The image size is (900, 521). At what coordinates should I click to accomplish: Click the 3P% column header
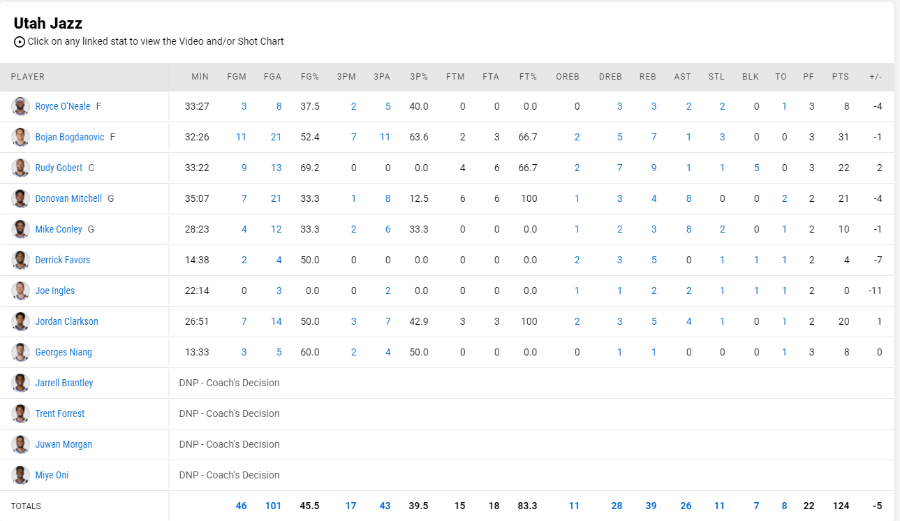[x=419, y=77]
